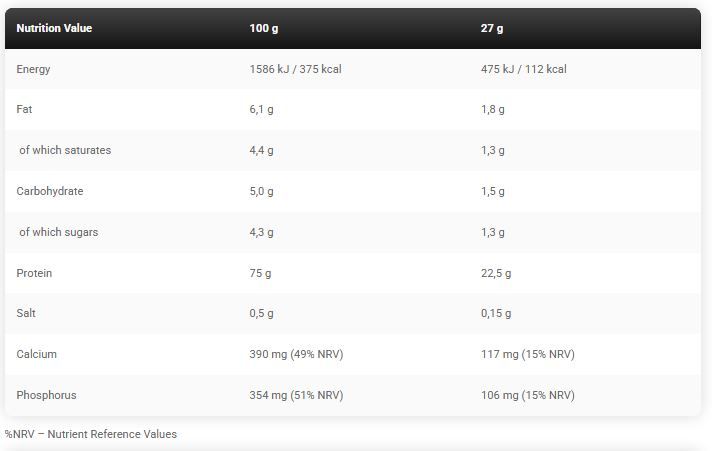Click the Salt row label
Viewport: 712px width, 451px height.
tap(26, 313)
